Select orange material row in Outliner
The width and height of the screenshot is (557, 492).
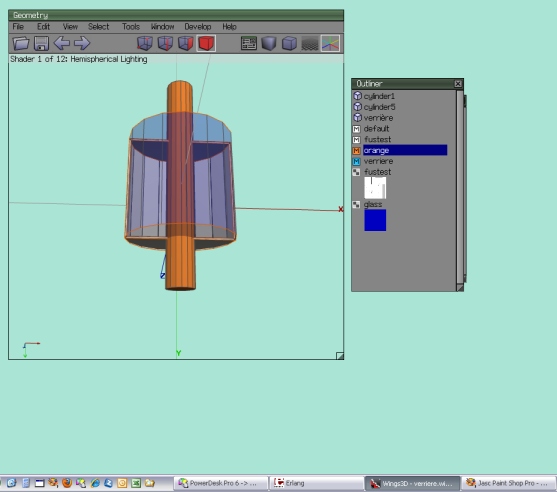click(405, 150)
